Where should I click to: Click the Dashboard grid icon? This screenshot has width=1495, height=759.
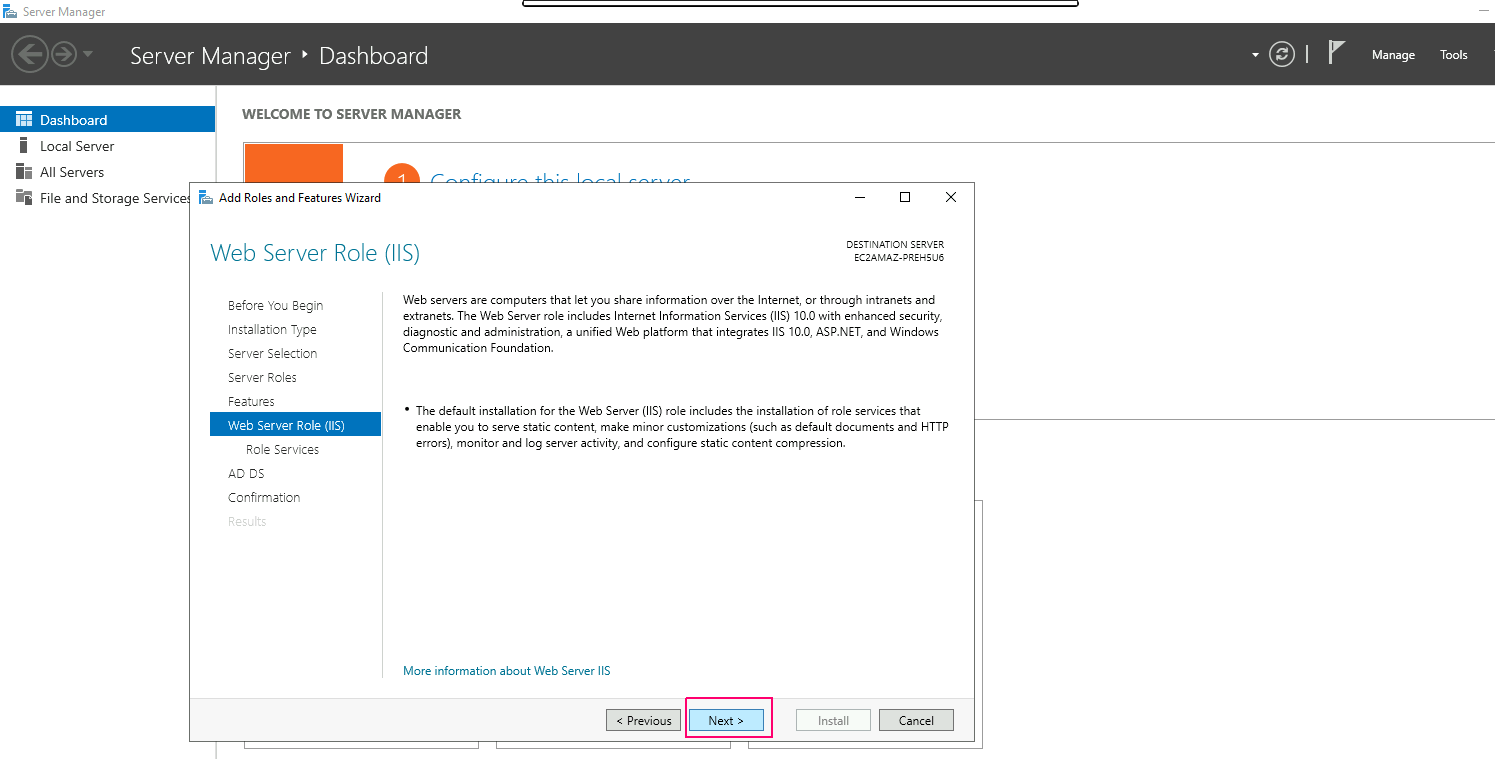coord(24,119)
